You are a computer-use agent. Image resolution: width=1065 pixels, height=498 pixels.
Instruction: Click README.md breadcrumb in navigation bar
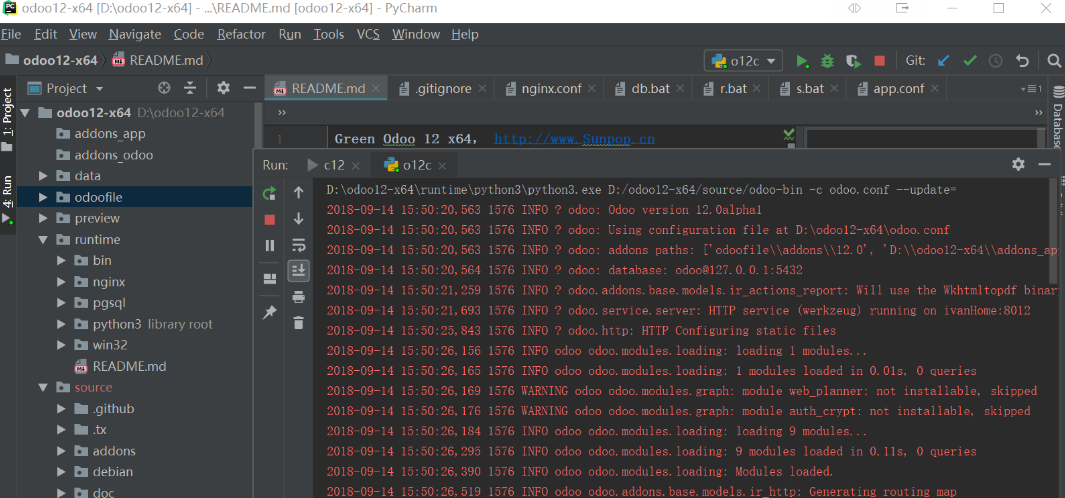click(x=158, y=60)
